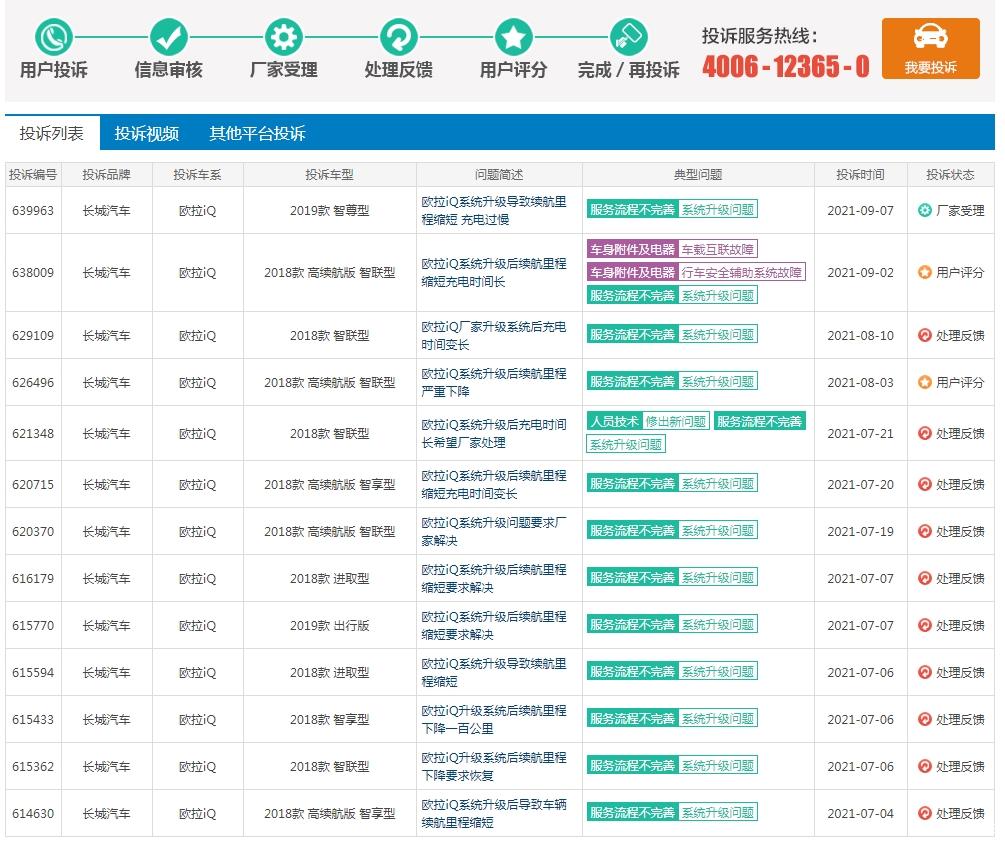Click the 信息审核 checkmark step icon

pos(169,37)
